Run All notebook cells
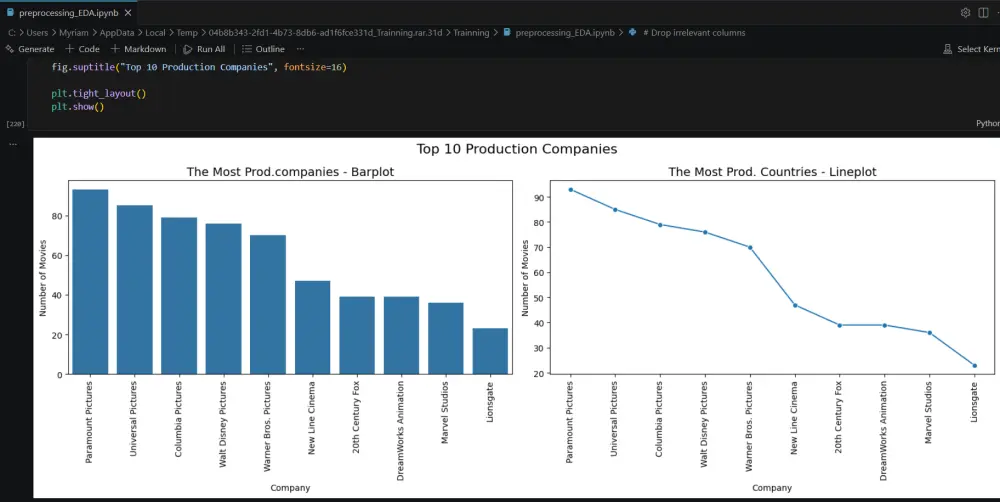Image resolution: width=1000 pixels, height=502 pixels. [x=204, y=49]
